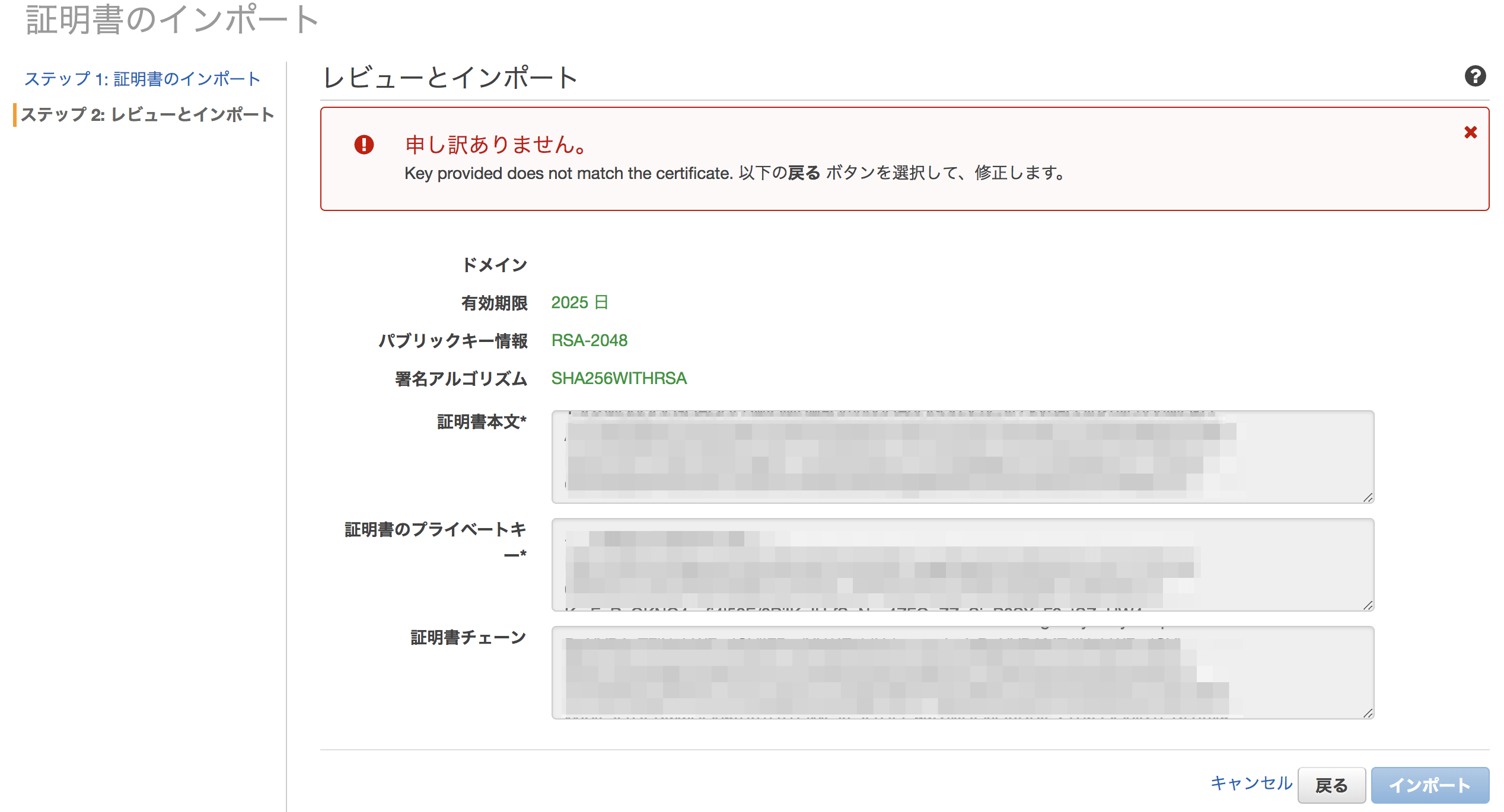This screenshot has height=812, width=1504.
Task: Focus the 証明書チェーン text area
Action: pyautogui.click(x=963, y=673)
